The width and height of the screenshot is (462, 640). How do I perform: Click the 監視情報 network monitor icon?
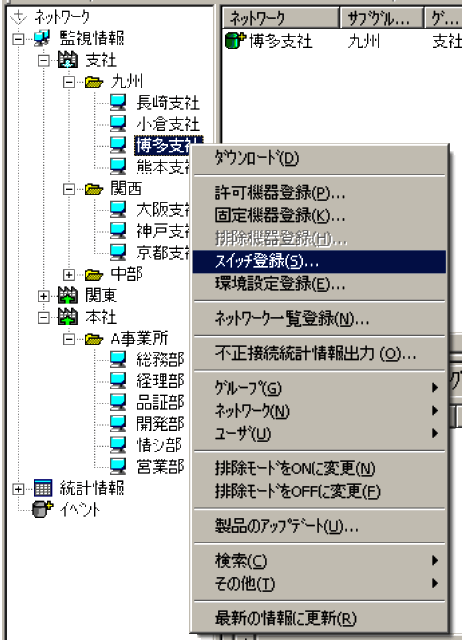[x=42, y=38]
